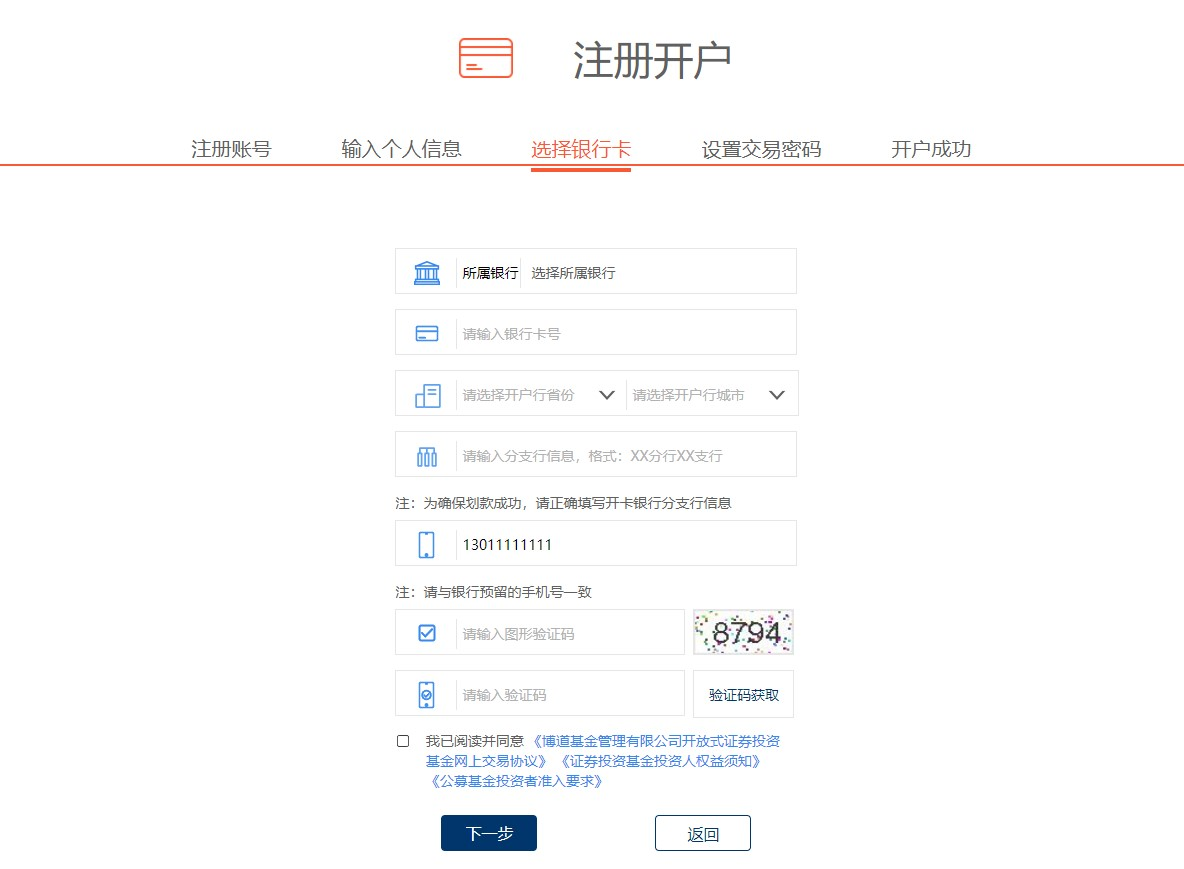Go to the 设置交易密码 step tab
Image resolution: width=1184 pixels, height=869 pixels.
point(761,149)
